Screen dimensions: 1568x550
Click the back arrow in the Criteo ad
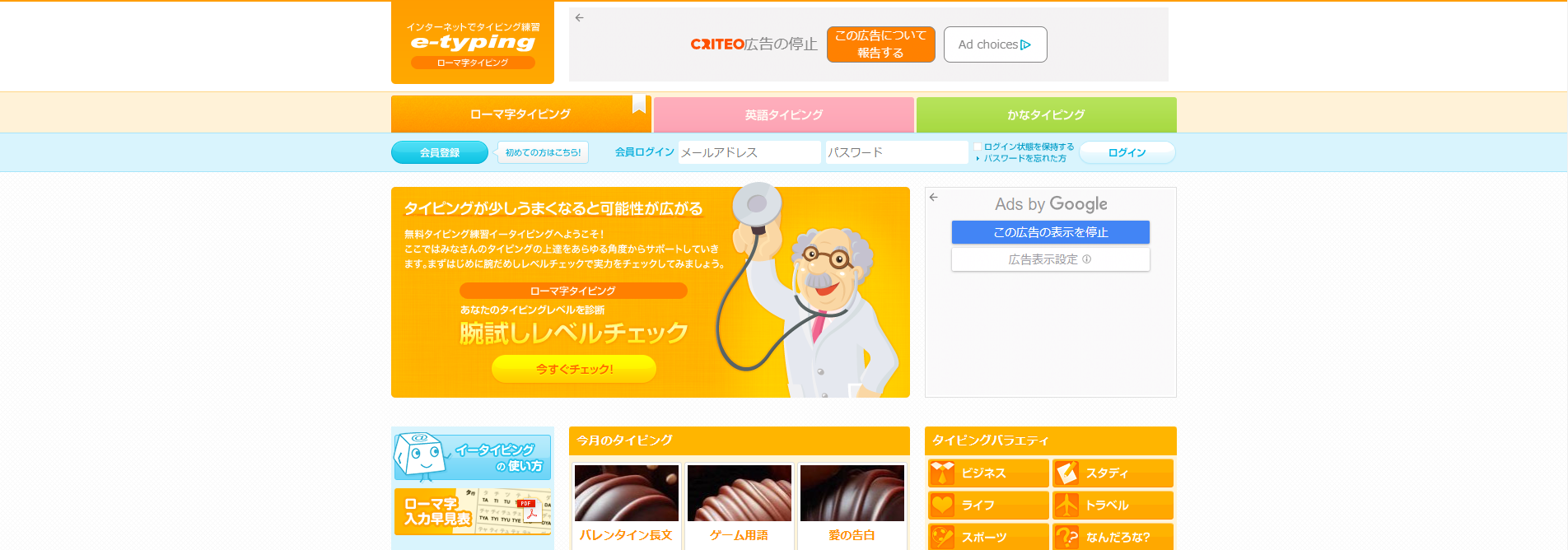[580, 17]
